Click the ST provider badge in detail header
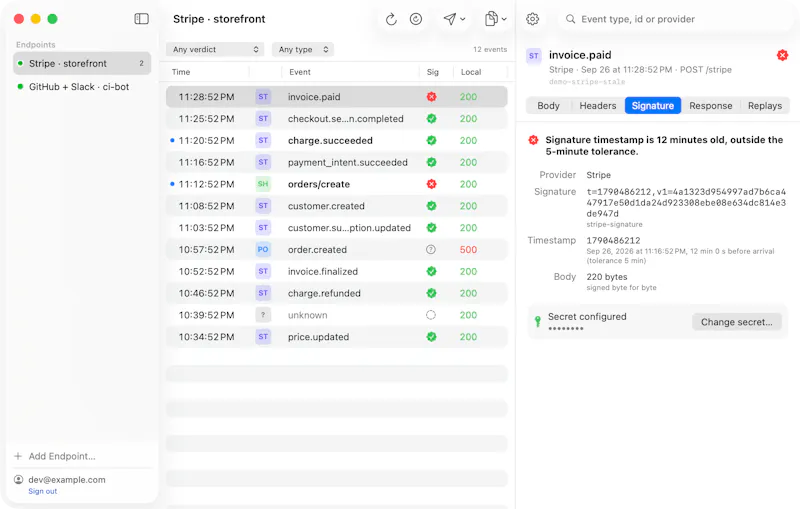Screen dimensions: 800x509 [x=534, y=56]
